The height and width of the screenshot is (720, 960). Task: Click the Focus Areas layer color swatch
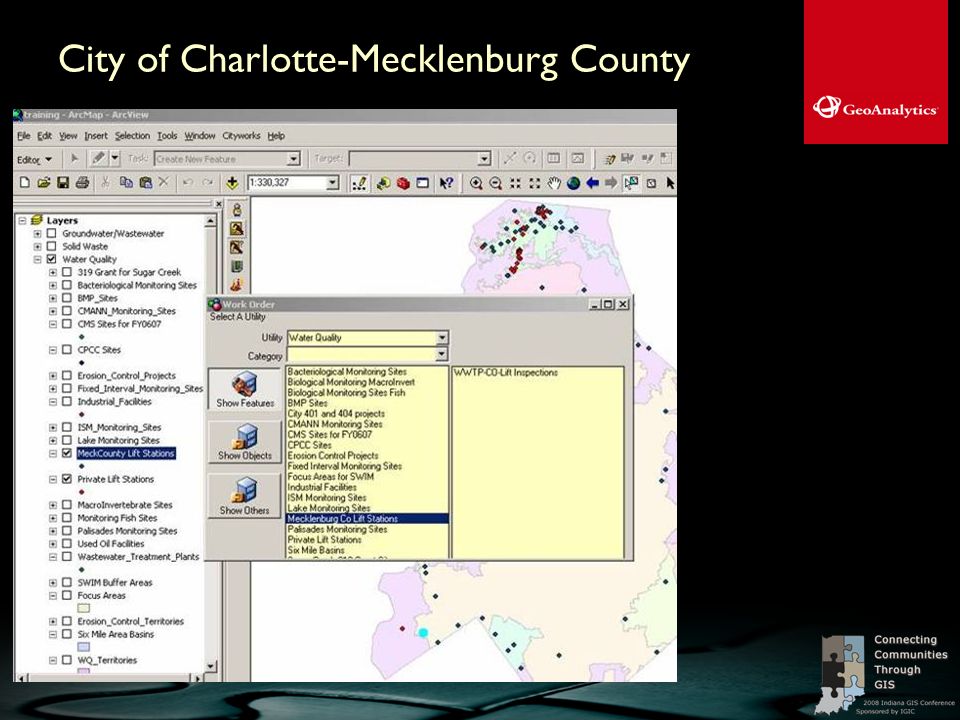pyautogui.click(x=83, y=608)
